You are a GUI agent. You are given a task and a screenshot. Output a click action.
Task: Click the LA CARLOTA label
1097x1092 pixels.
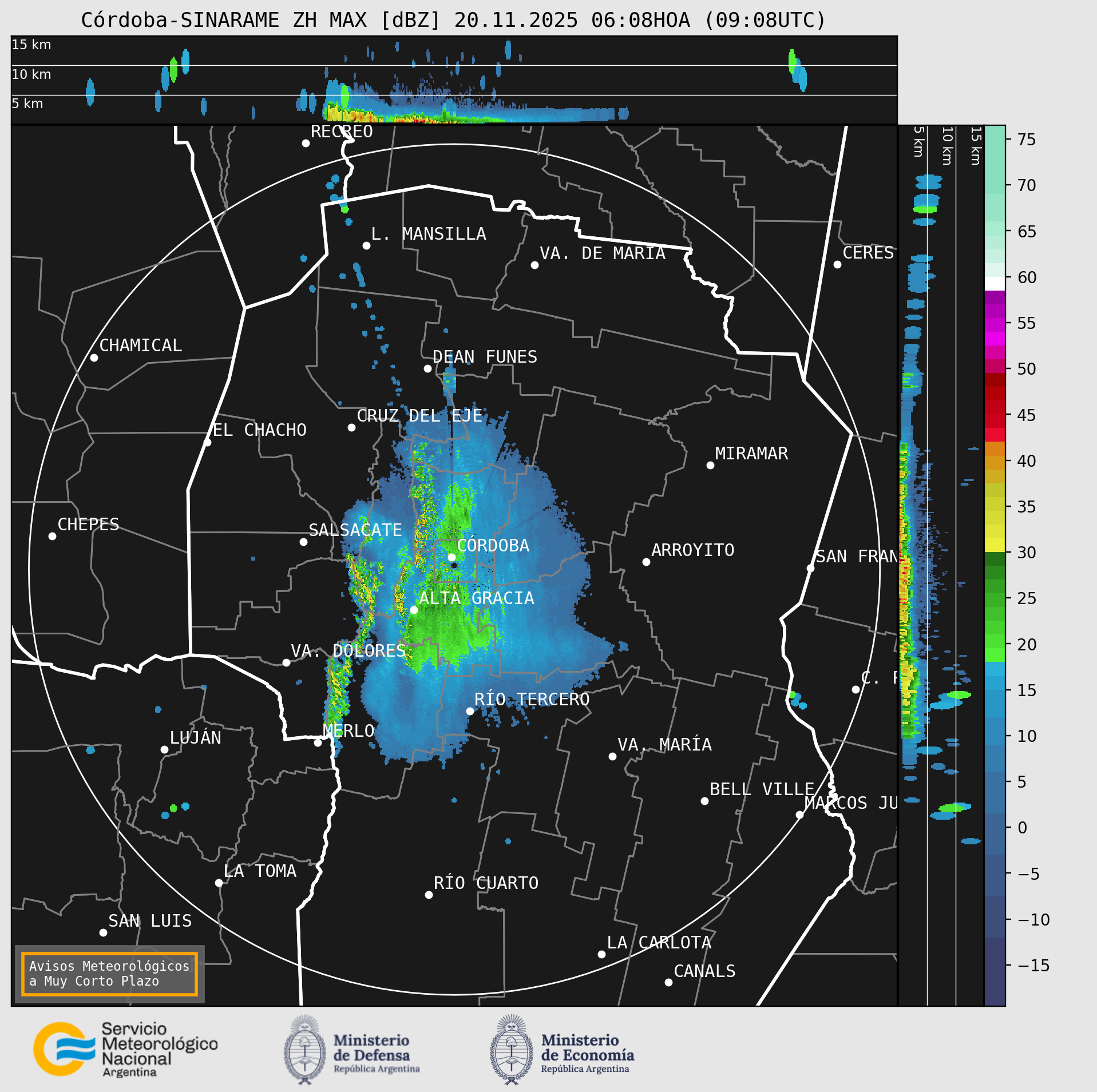659,943
